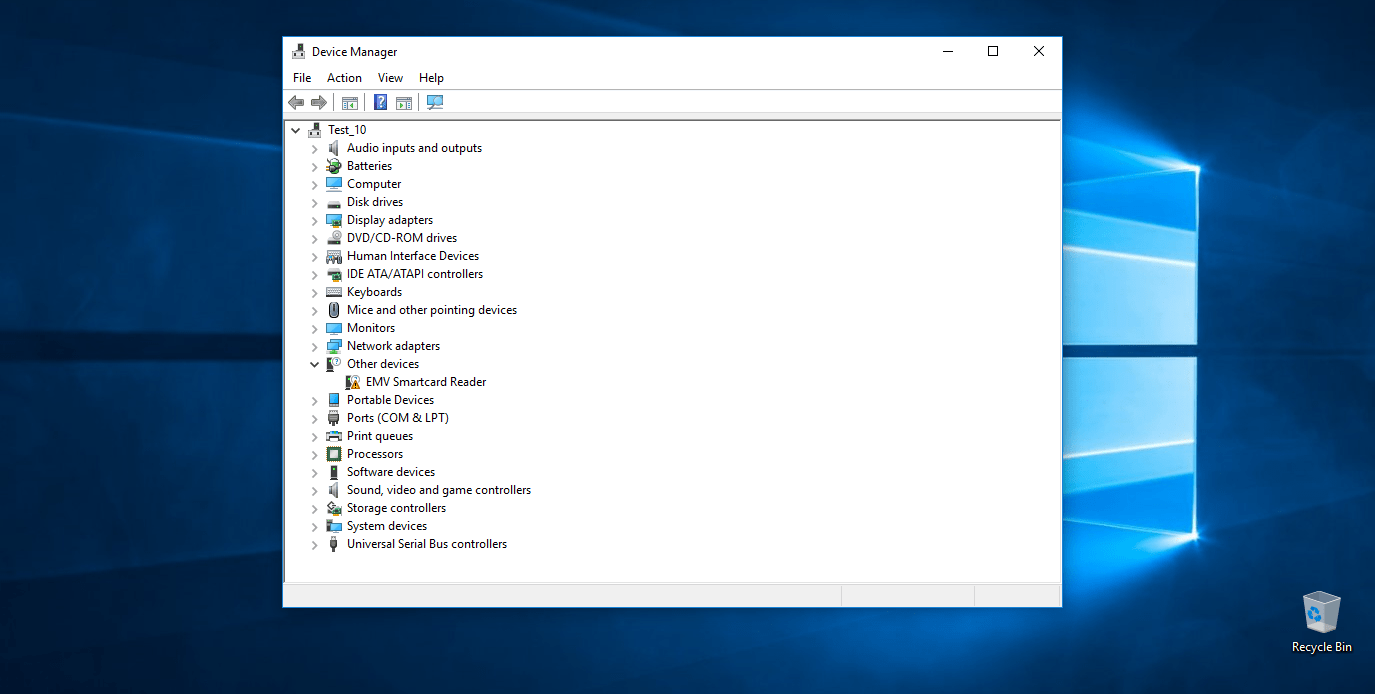Open the View menu
Viewport: 1375px width, 694px height.
[x=390, y=77]
